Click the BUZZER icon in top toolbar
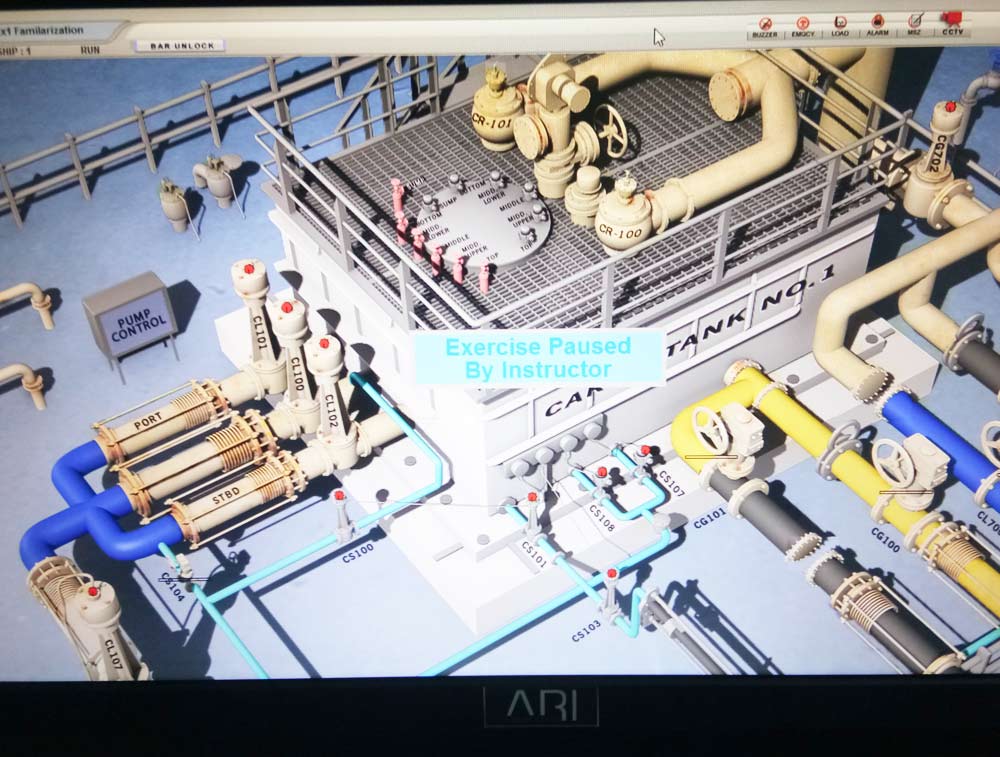 point(765,25)
